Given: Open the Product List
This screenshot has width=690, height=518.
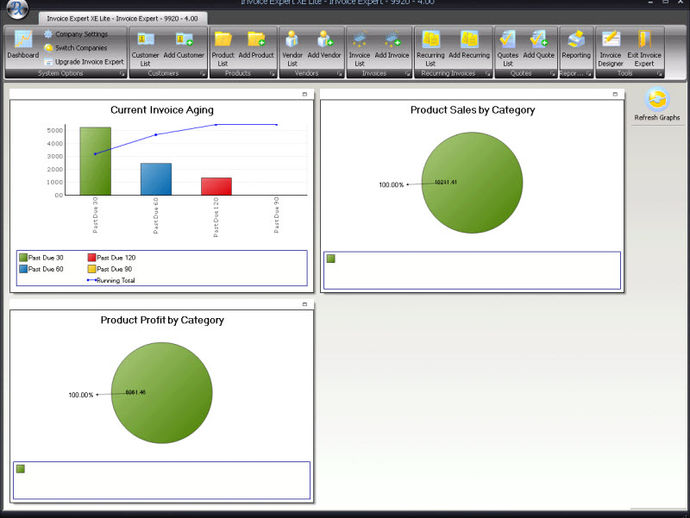Looking at the screenshot, I should point(223,48).
